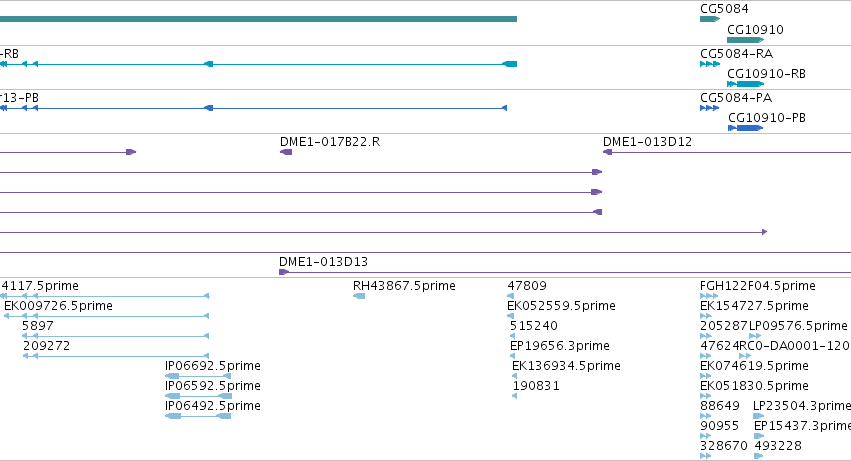The image size is (851, 461).
Task: Click the FGH122F04.5prime EST label
Action: tap(758, 286)
